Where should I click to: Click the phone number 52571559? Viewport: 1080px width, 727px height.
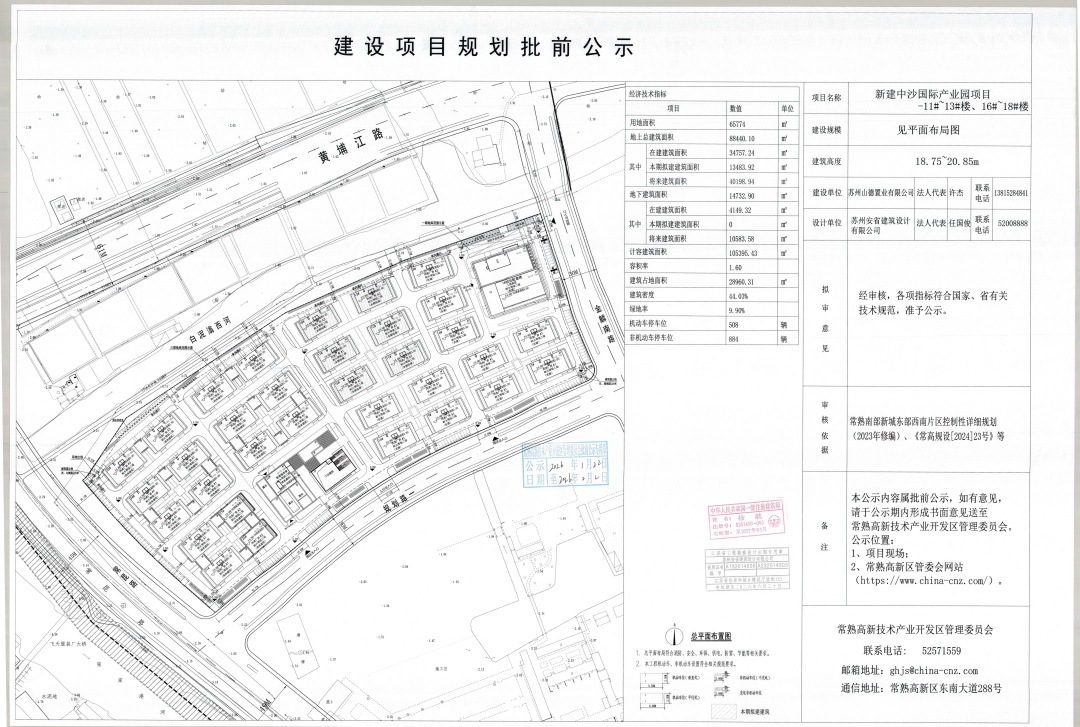[941, 651]
